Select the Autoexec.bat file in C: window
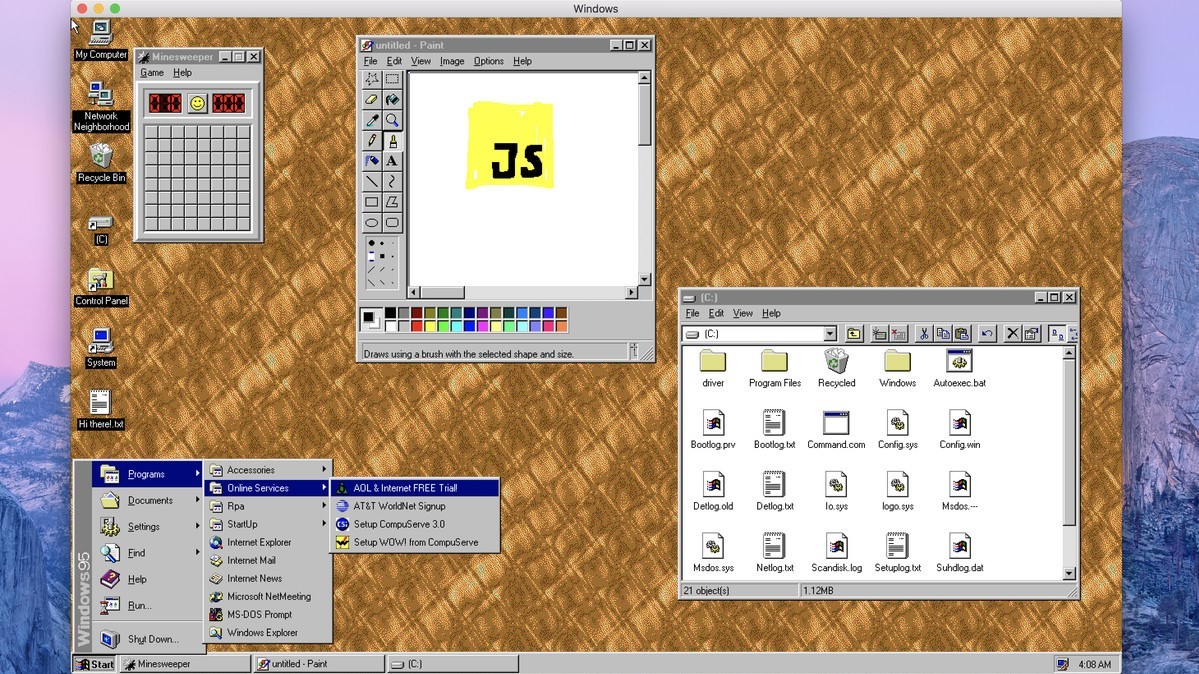The image size is (1199, 674). [x=959, y=369]
